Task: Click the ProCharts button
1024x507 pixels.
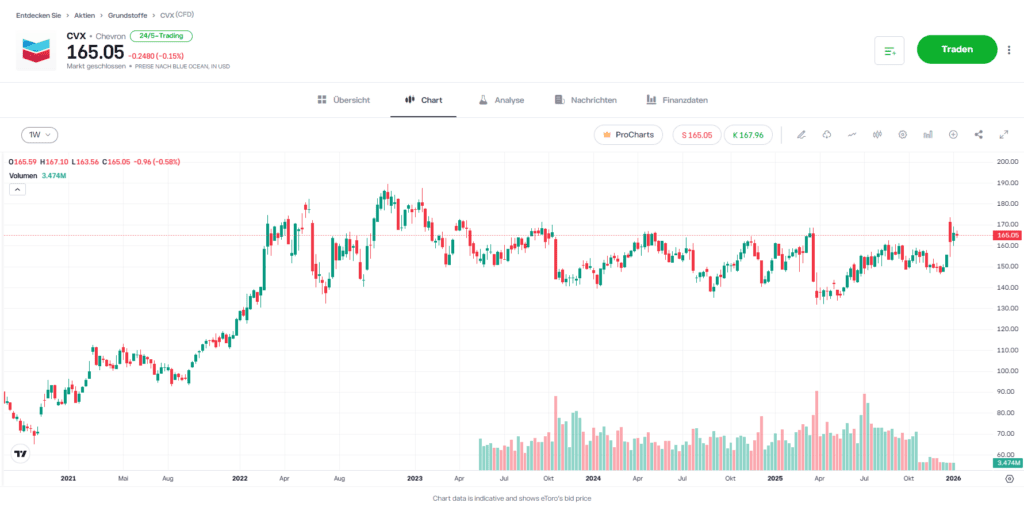Action: click(x=628, y=135)
